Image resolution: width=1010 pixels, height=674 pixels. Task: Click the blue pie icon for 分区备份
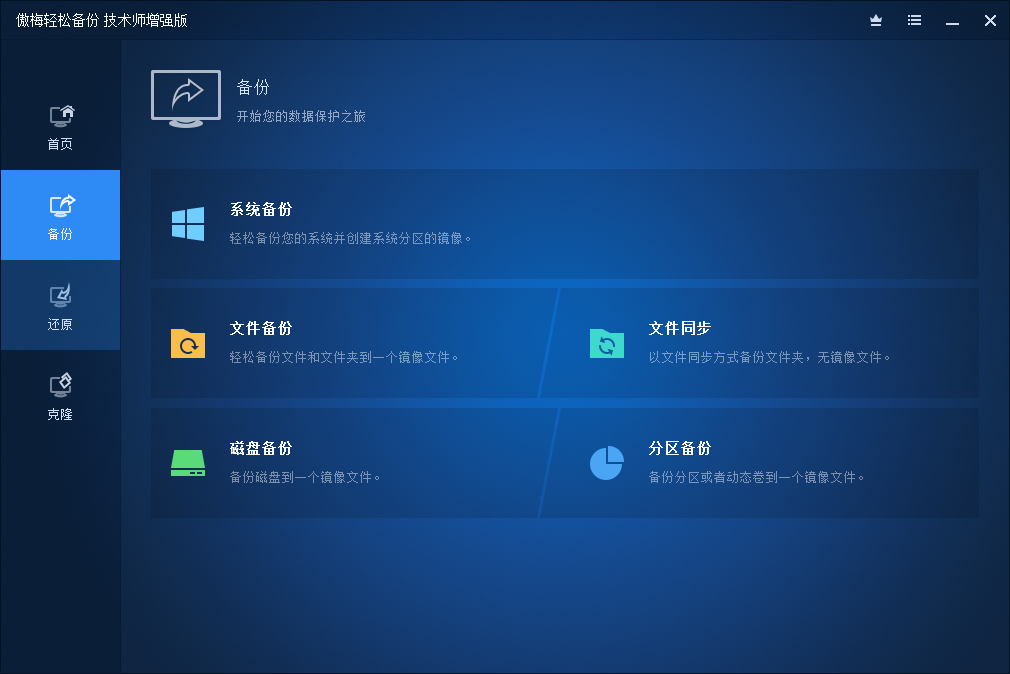point(607,463)
